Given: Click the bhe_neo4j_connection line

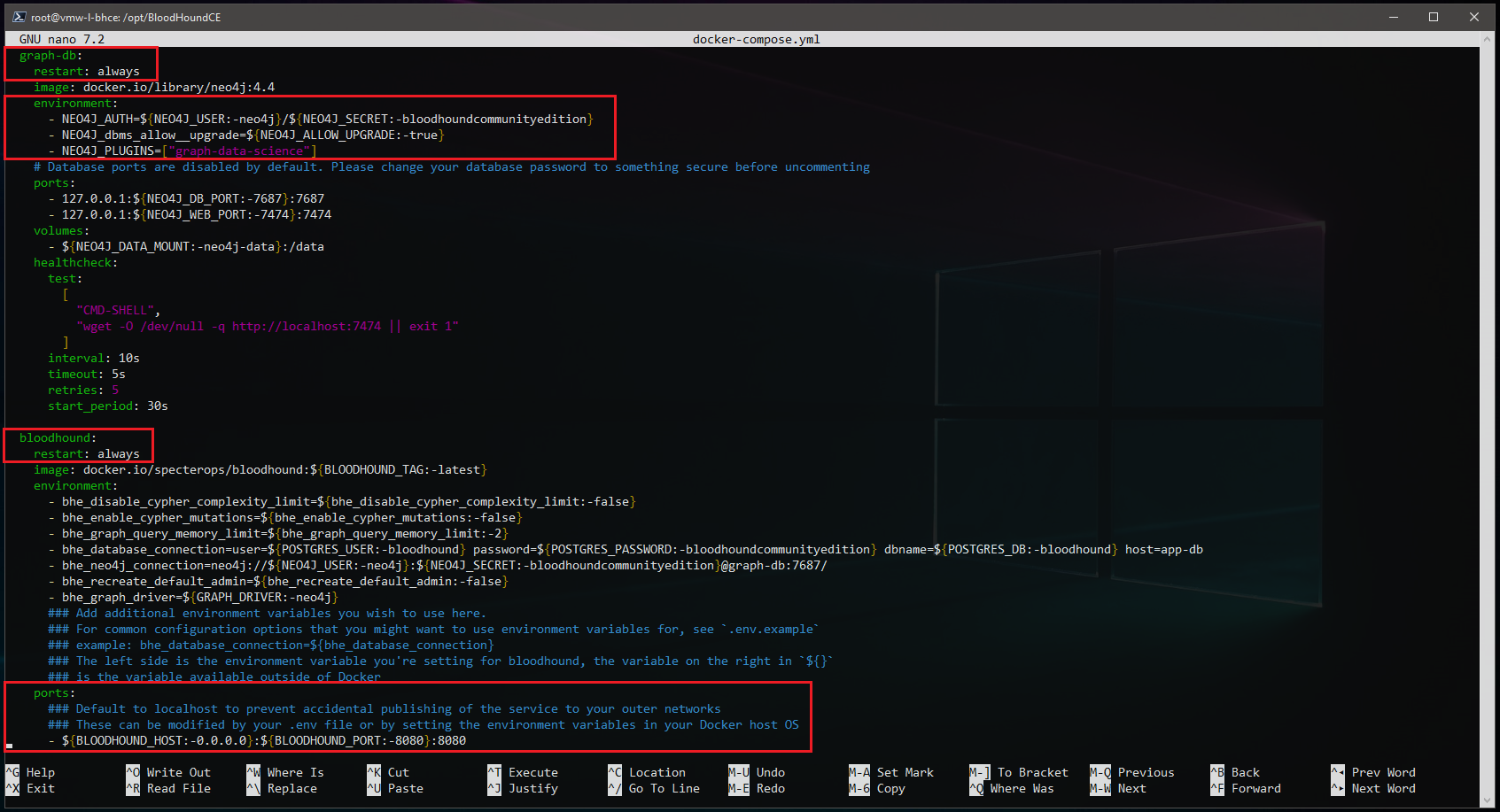Looking at the screenshot, I should click(438, 565).
